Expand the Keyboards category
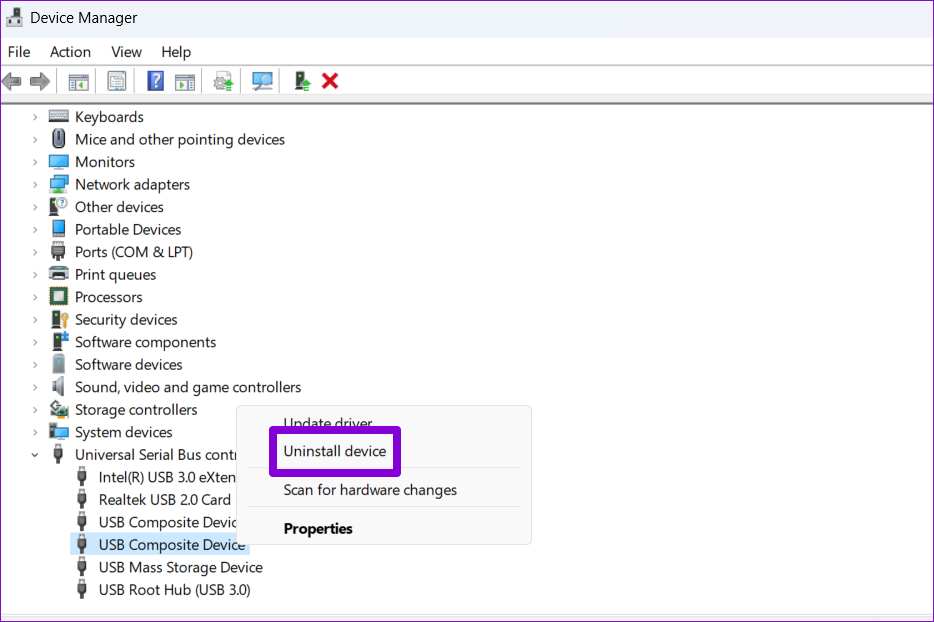 [35, 117]
